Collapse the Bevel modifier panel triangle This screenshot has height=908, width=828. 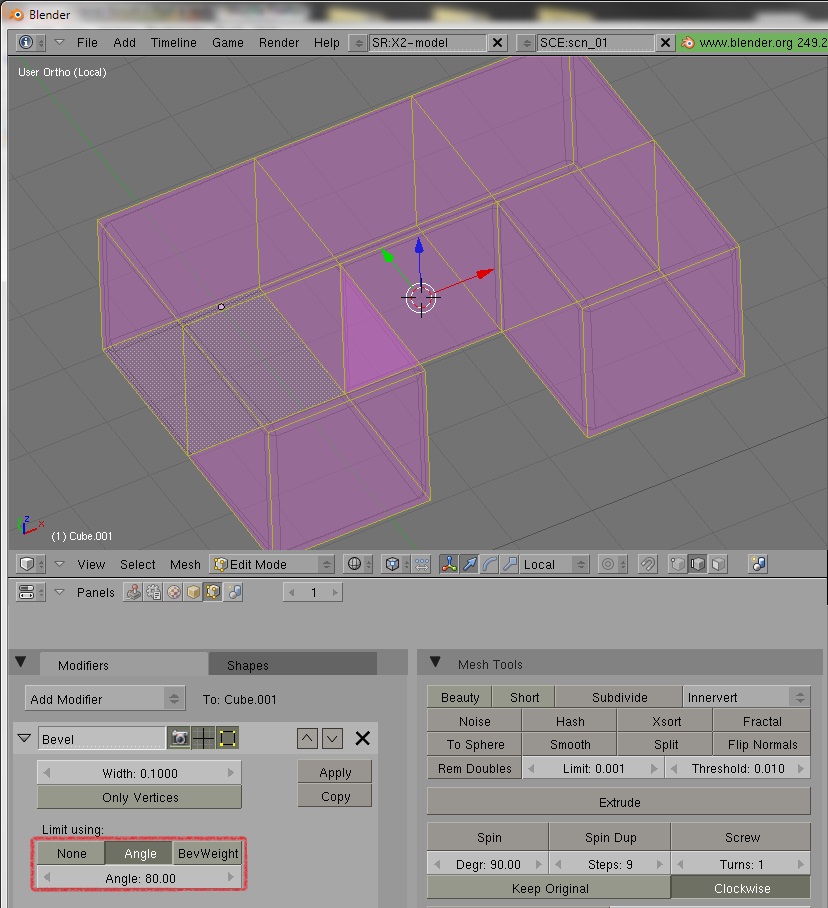[x=26, y=739]
